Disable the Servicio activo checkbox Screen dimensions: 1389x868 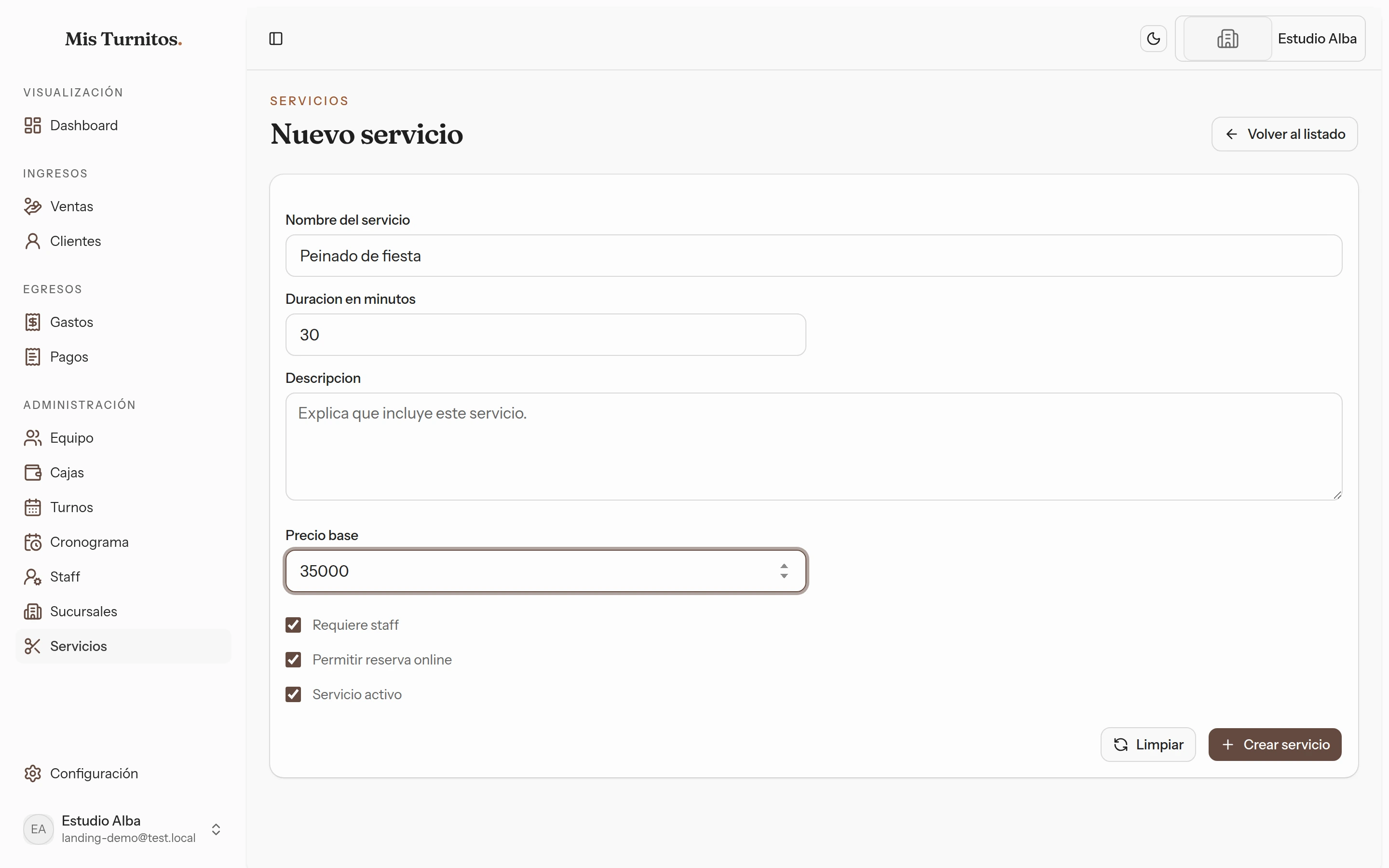(293, 694)
